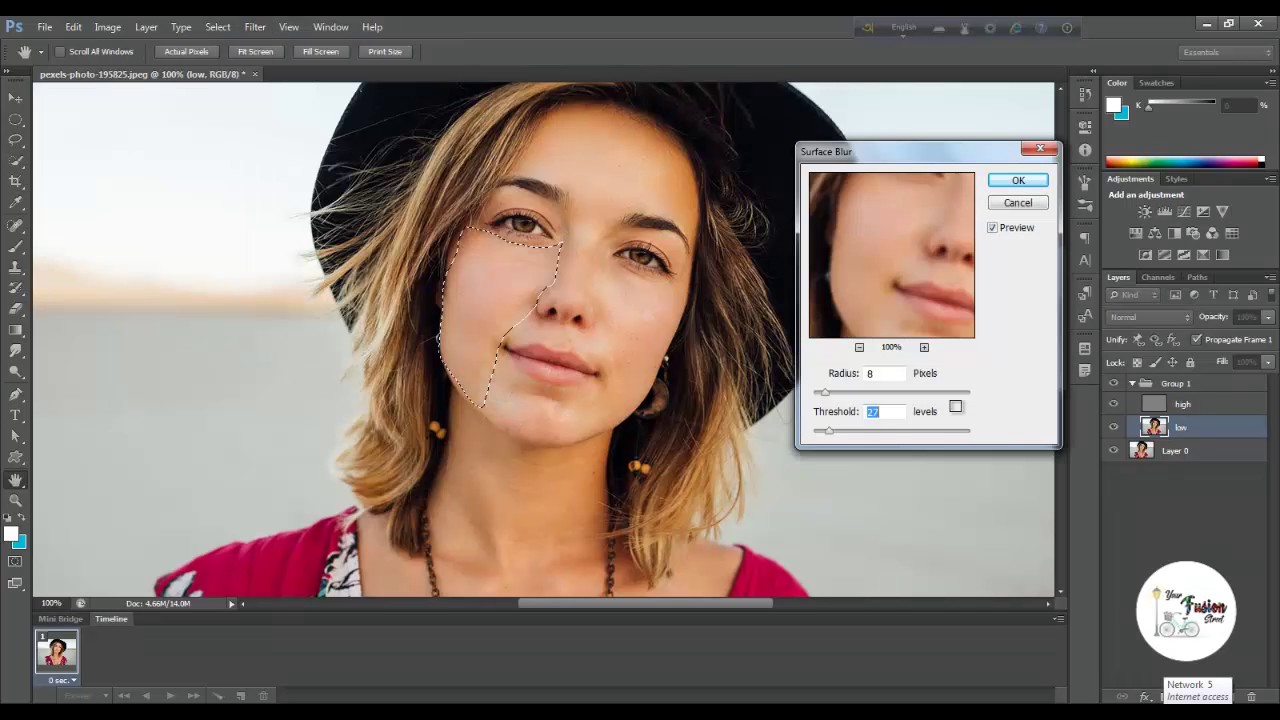Open the Color panel options menu
This screenshot has width=1280, height=720.
pyautogui.click(x=1271, y=83)
